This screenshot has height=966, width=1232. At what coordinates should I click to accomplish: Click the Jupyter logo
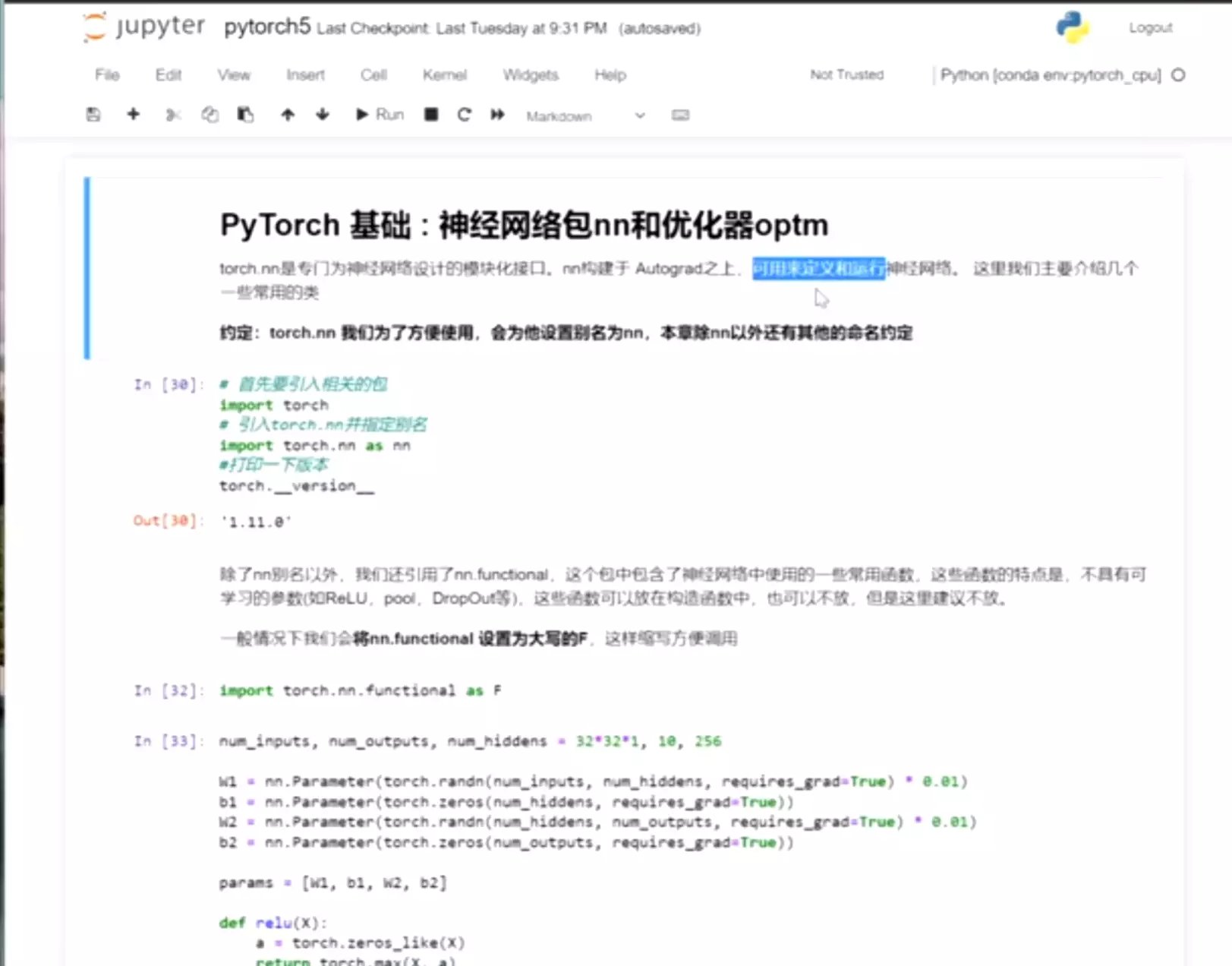(x=144, y=27)
